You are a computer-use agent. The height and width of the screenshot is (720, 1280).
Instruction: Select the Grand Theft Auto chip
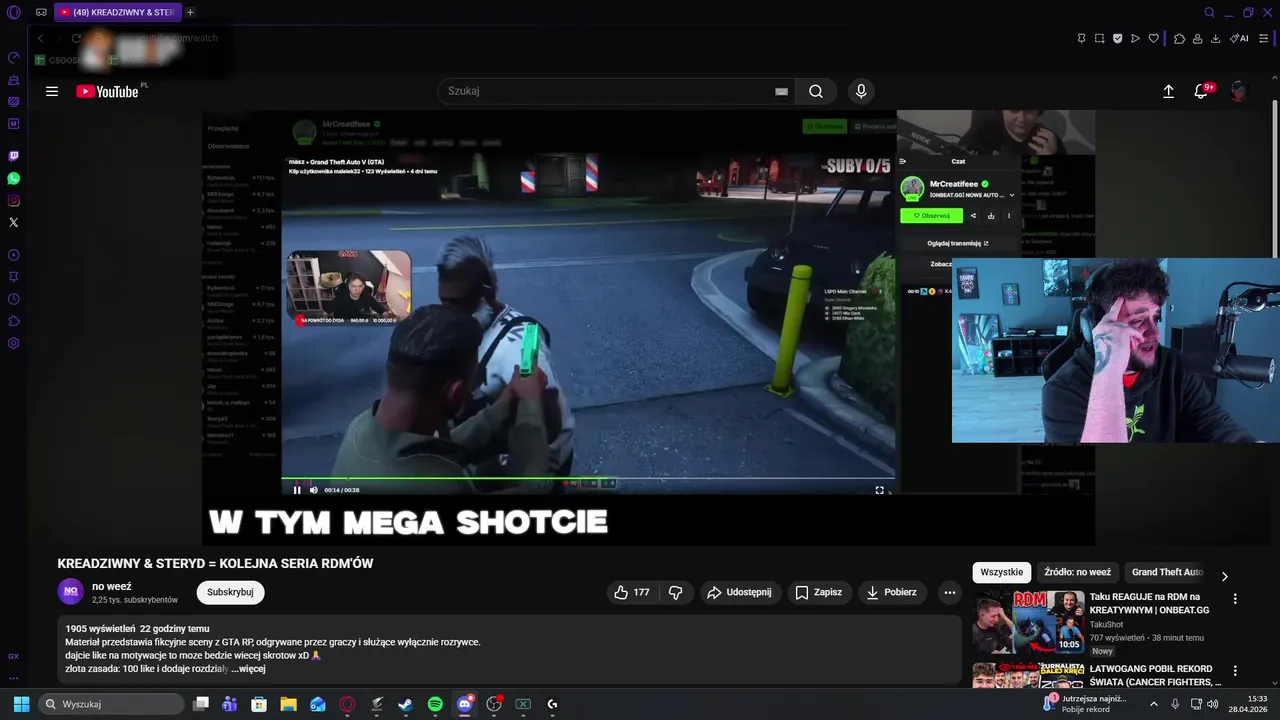coord(1167,572)
